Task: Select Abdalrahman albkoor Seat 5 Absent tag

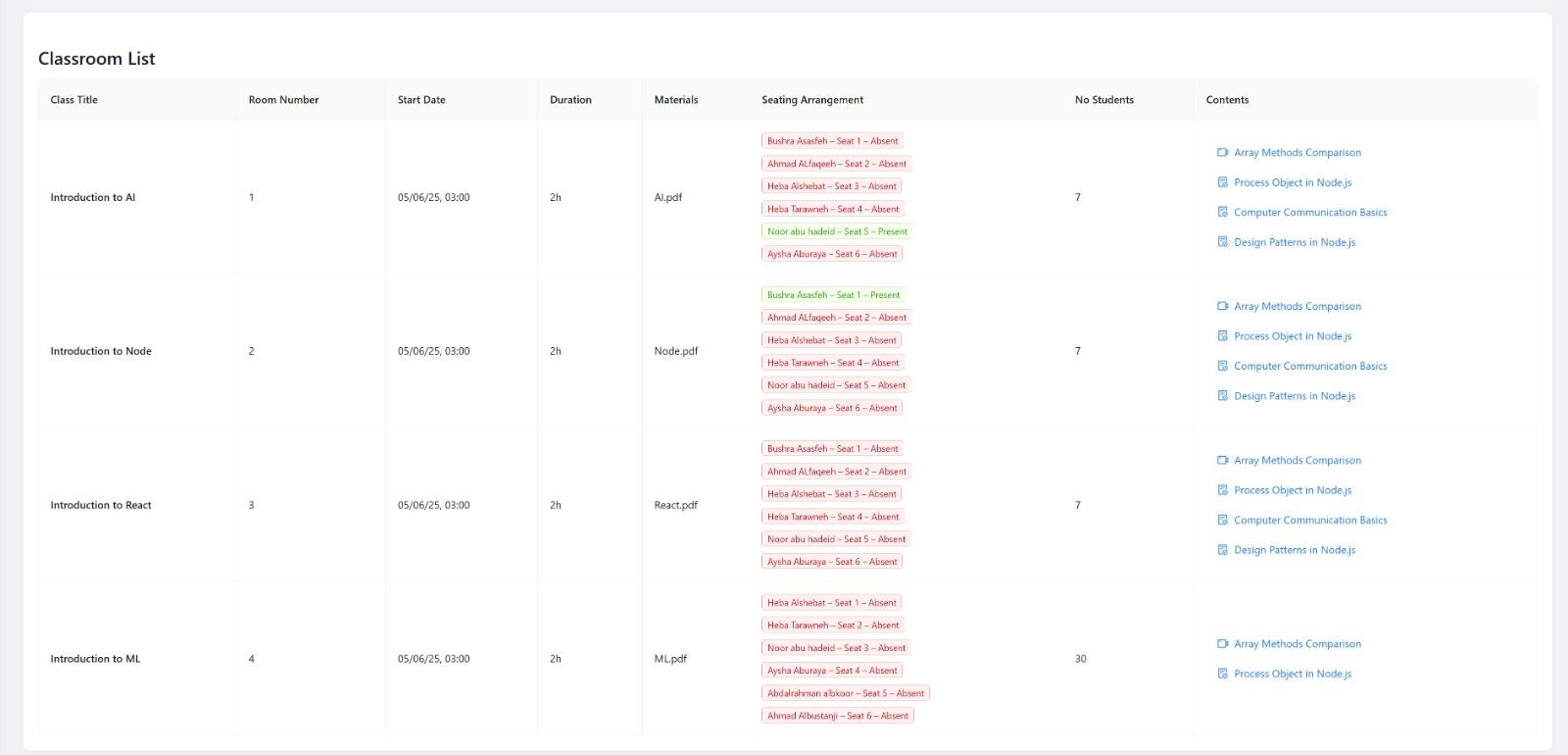Action: coord(845,693)
